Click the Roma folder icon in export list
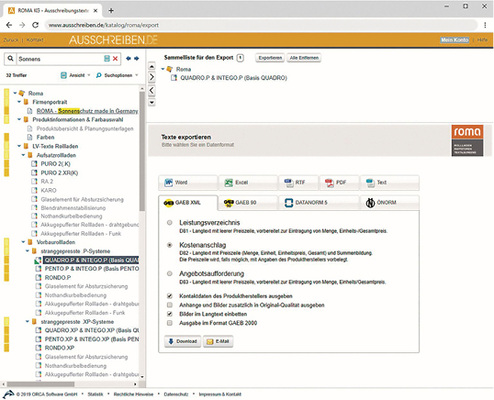This screenshot has width=494, height=400. tap(170, 69)
